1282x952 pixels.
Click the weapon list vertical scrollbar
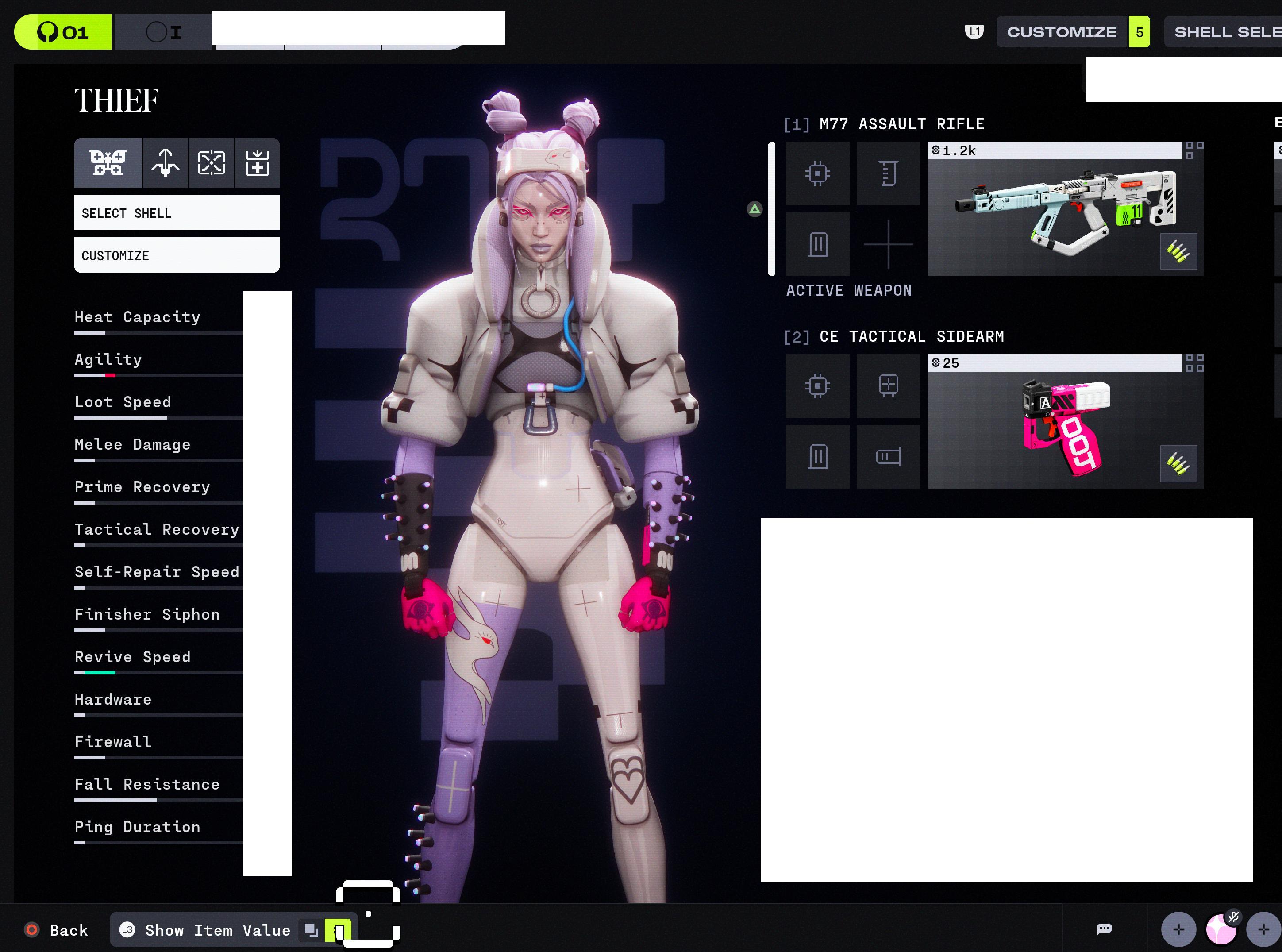(x=772, y=208)
